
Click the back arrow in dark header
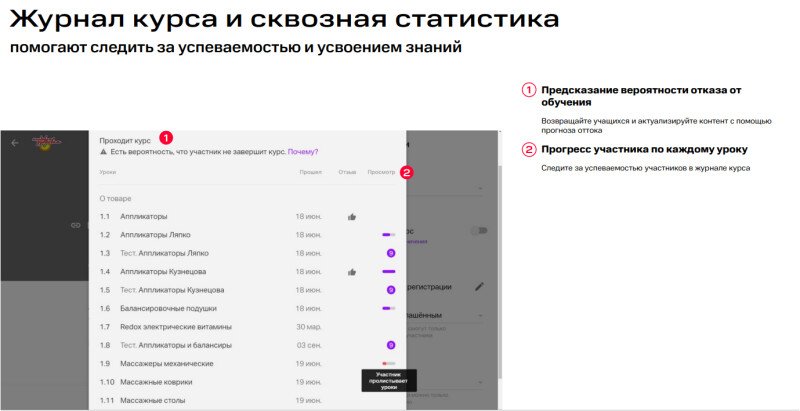click(x=15, y=143)
